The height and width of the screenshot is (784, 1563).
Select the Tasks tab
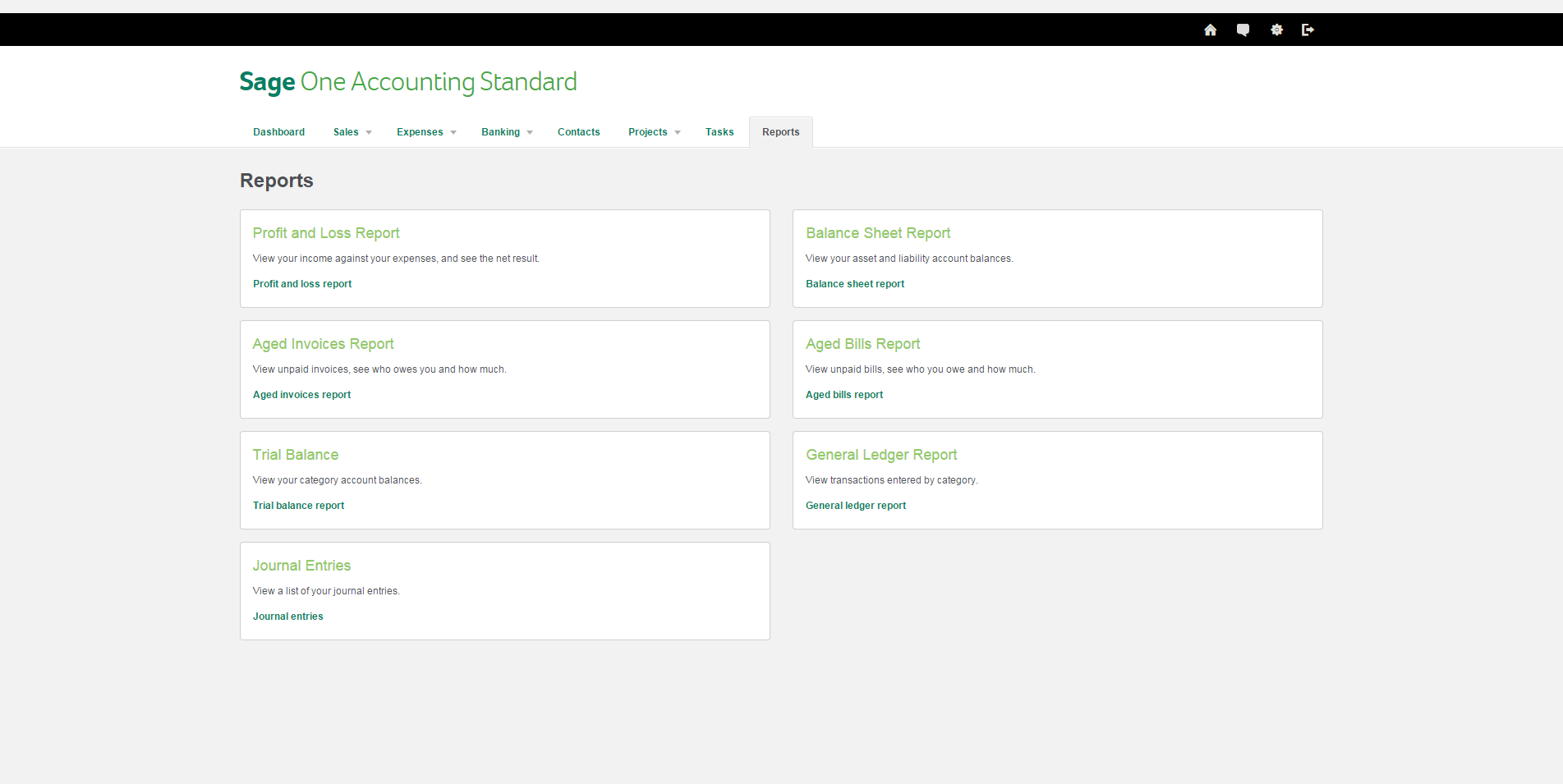click(x=719, y=131)
